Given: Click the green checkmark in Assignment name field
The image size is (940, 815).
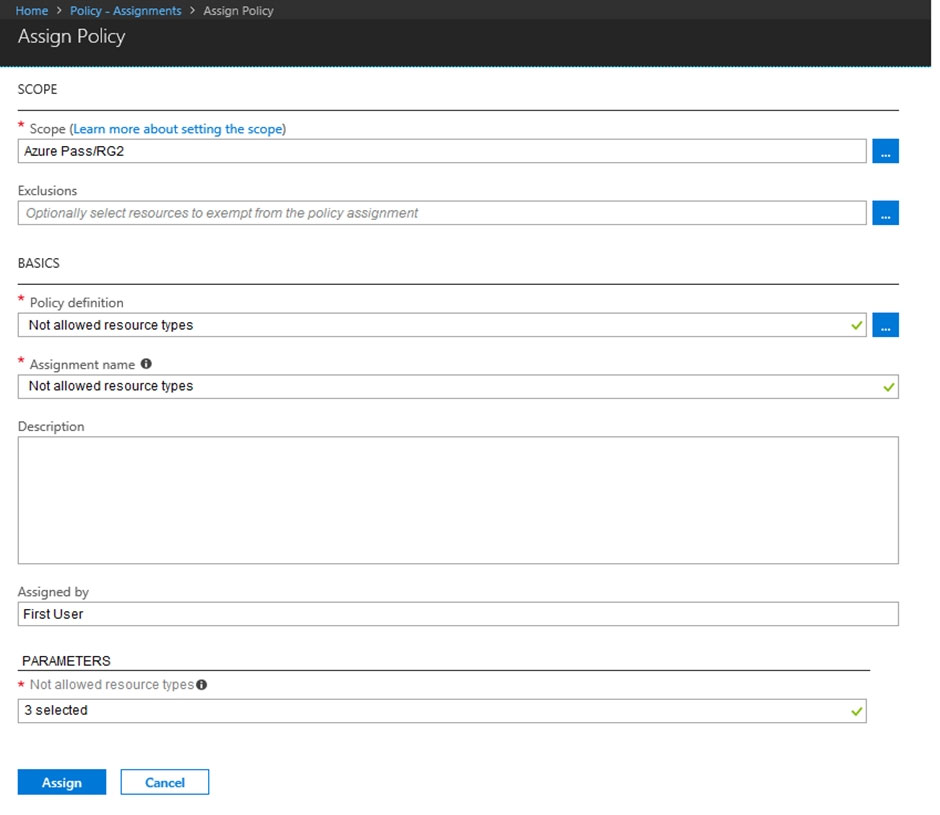Looking at the screenshot, I should click(x=887, y=387).
